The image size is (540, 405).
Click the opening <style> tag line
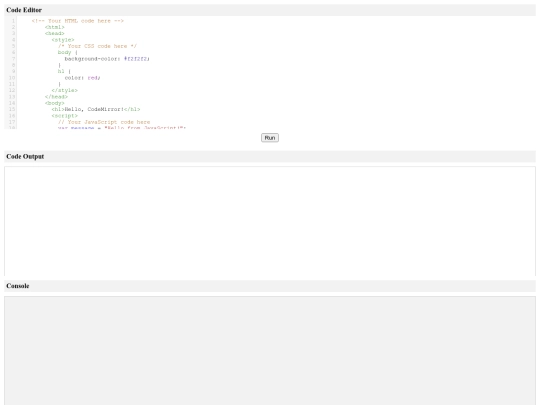(63, 40)
